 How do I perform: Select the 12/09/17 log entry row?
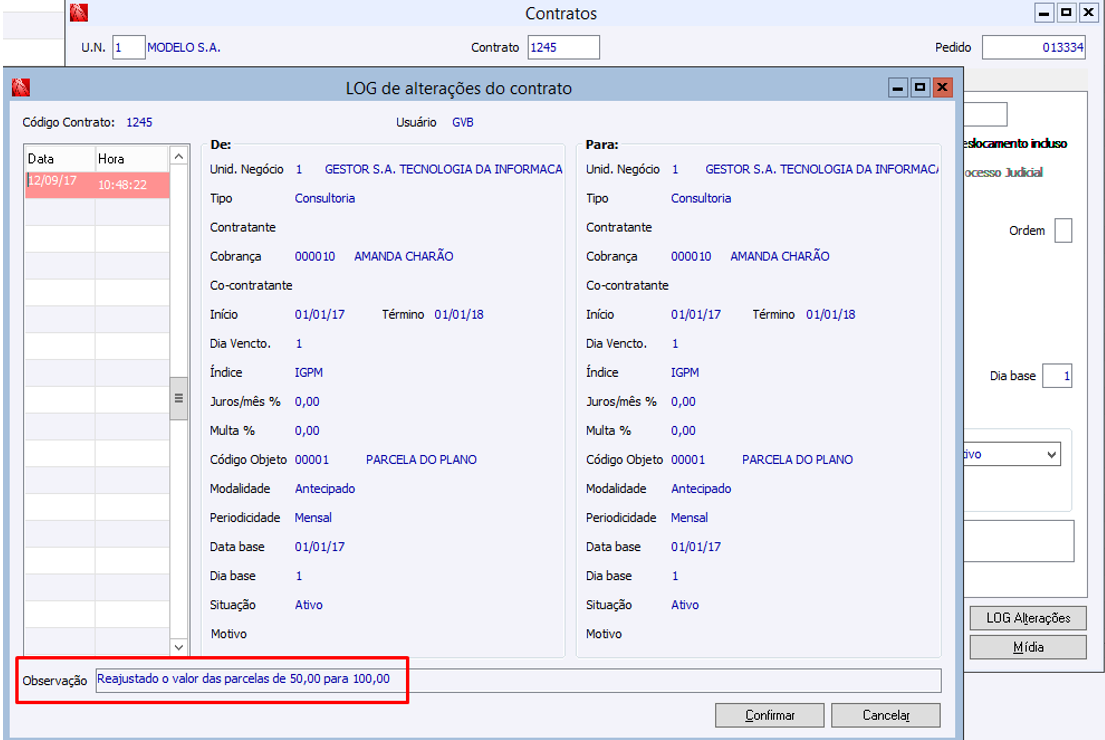point(97,185)
